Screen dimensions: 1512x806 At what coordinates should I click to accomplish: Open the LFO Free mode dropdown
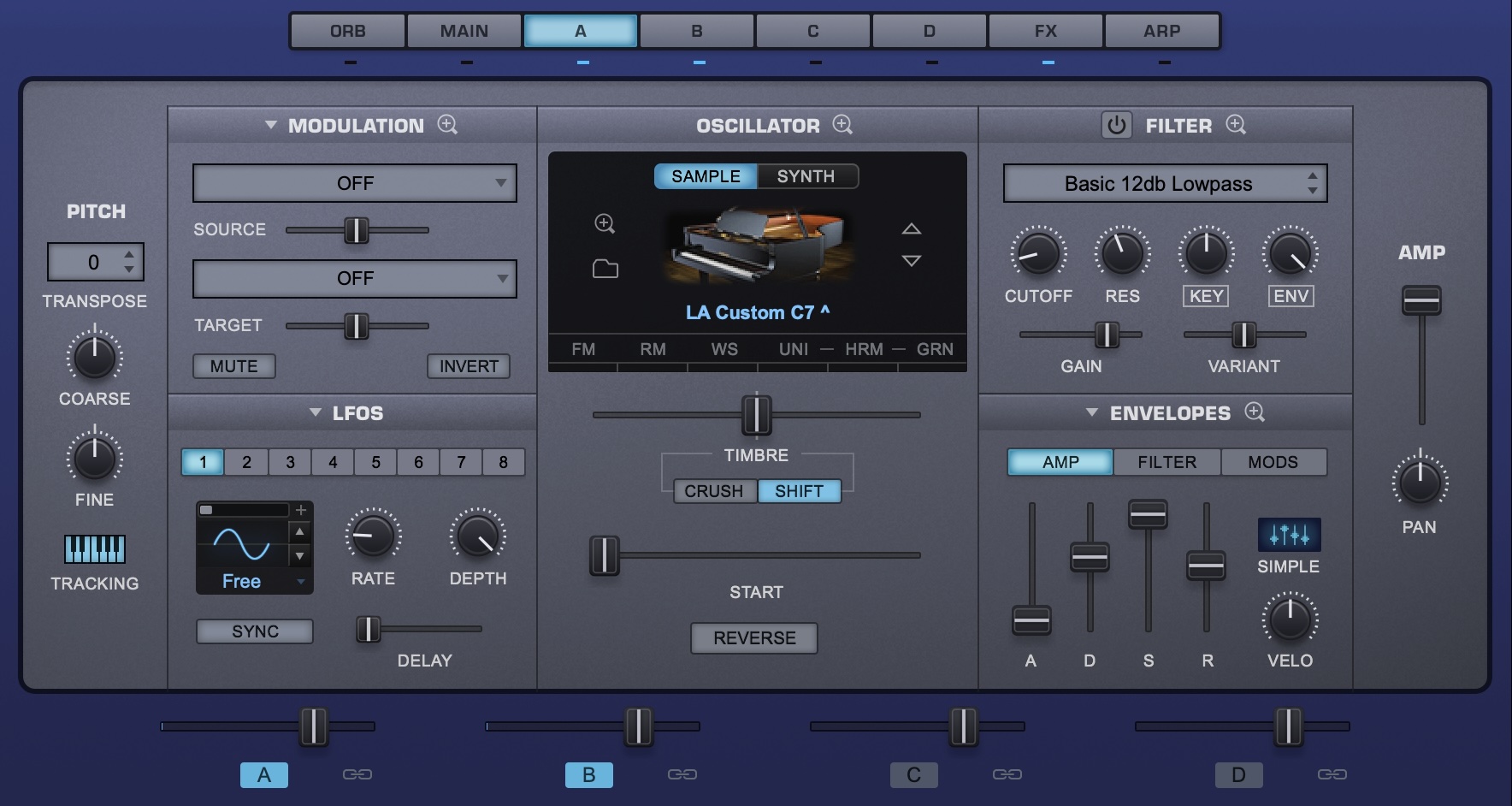(254, 582)
